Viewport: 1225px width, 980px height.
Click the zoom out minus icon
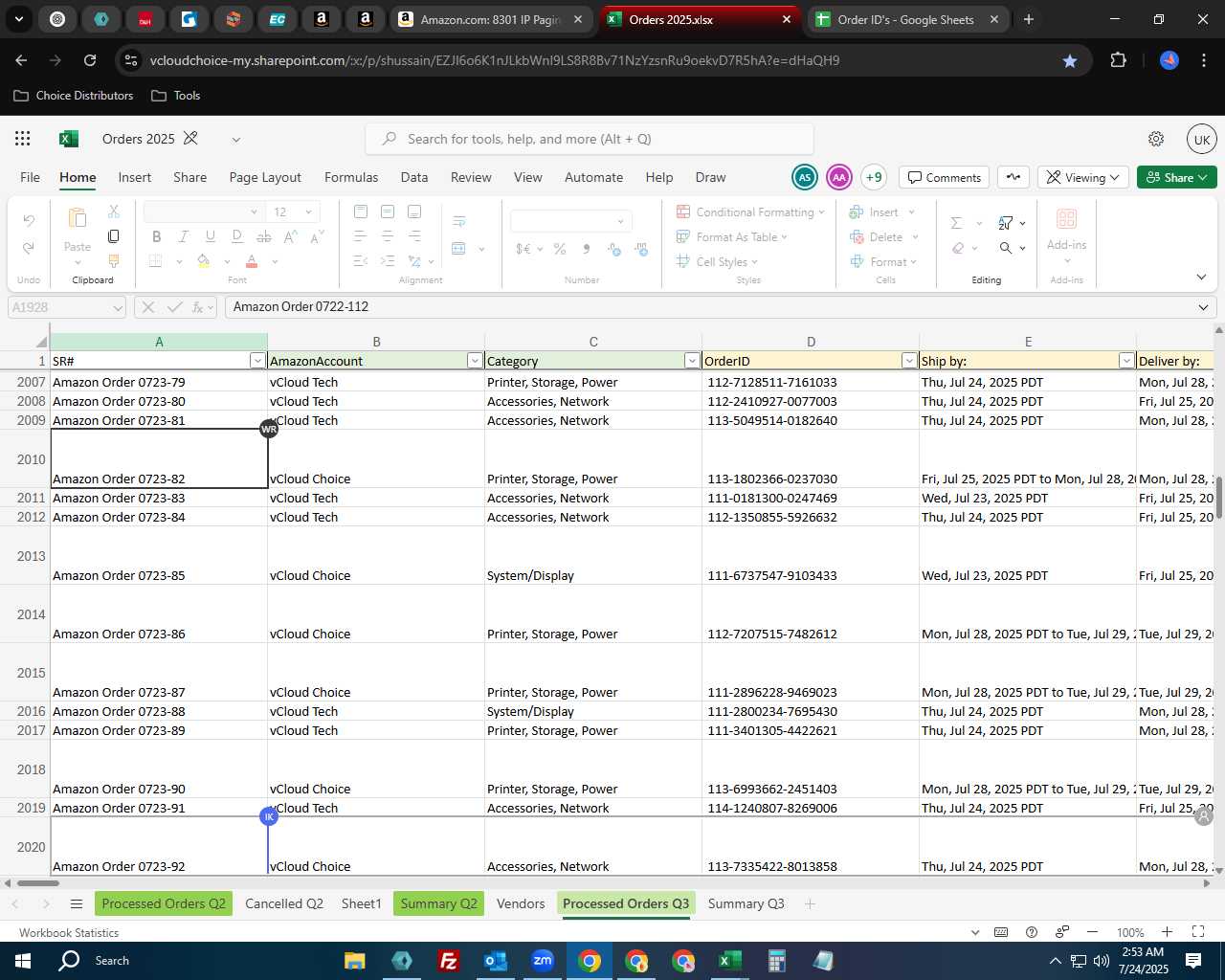[x=1092, y=932]
